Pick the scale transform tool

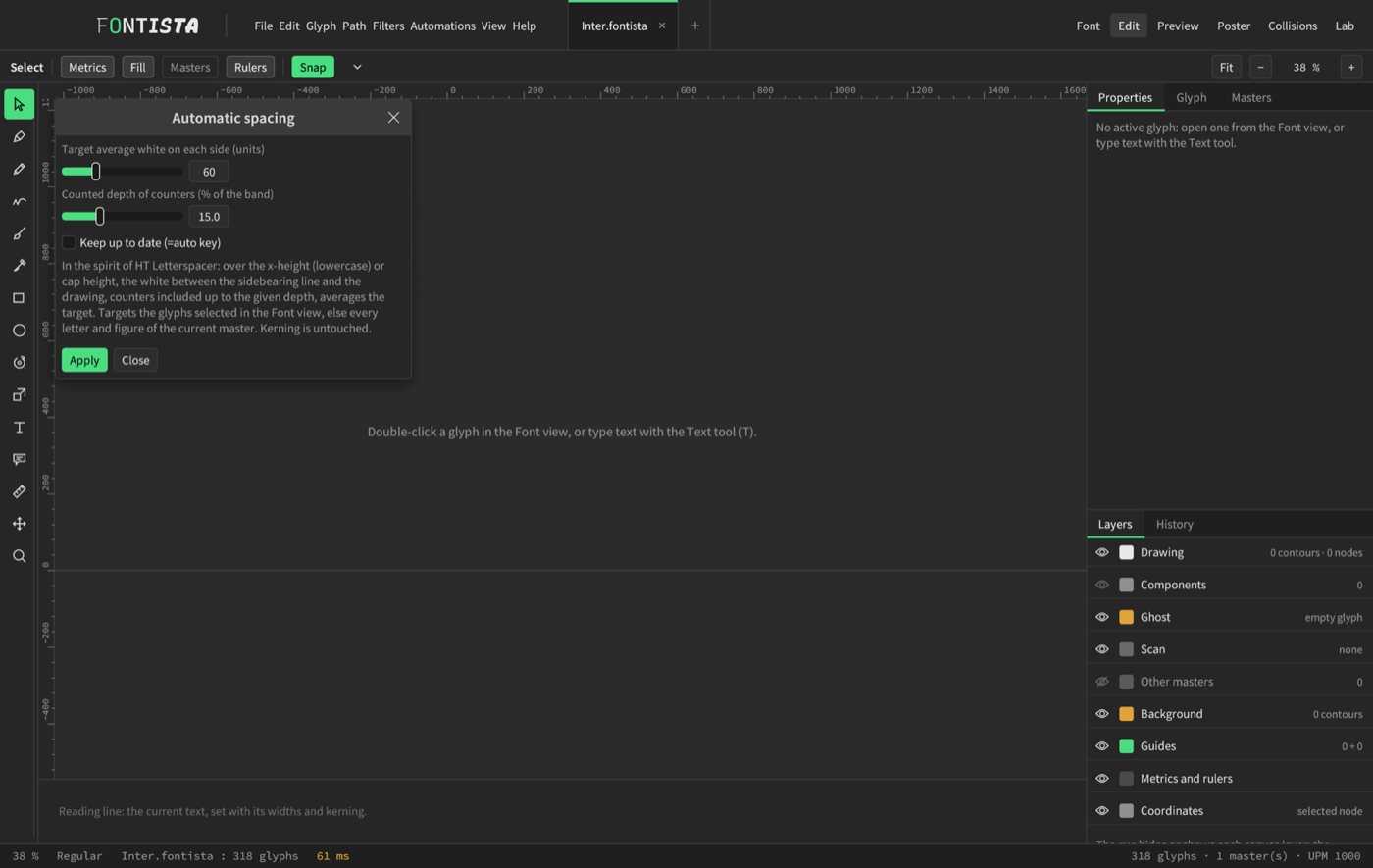[19, 395]
